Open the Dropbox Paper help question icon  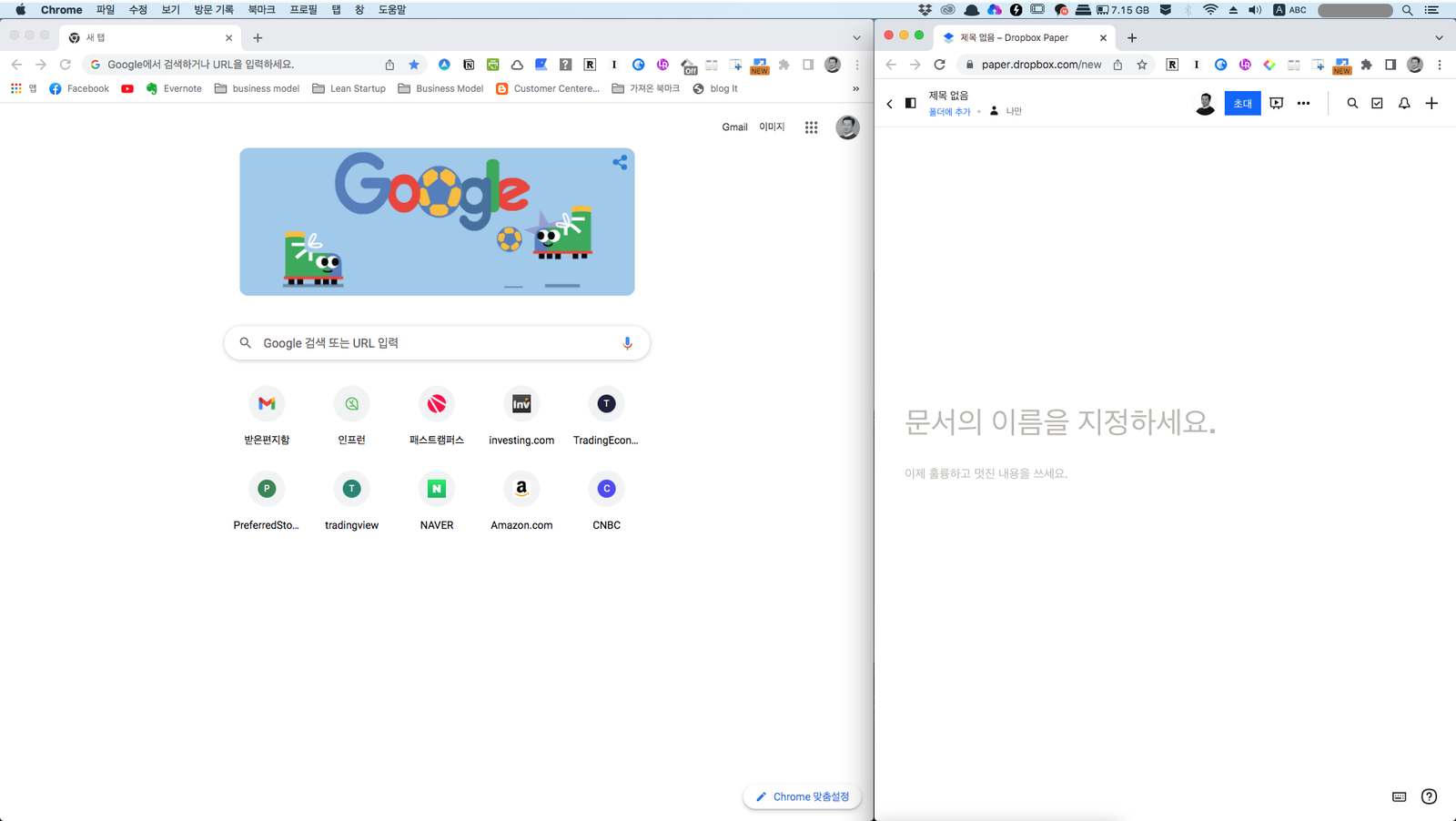[x=1429, y=796]
